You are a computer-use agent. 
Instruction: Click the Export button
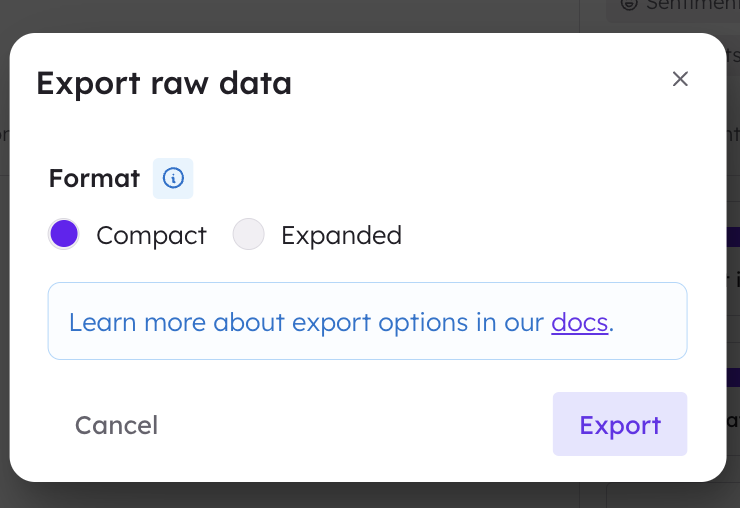620,424
